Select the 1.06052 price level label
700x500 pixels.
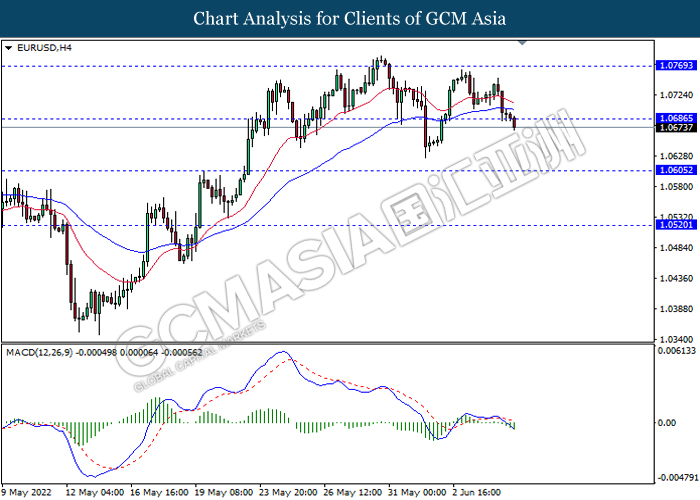[x=676, y=170]
